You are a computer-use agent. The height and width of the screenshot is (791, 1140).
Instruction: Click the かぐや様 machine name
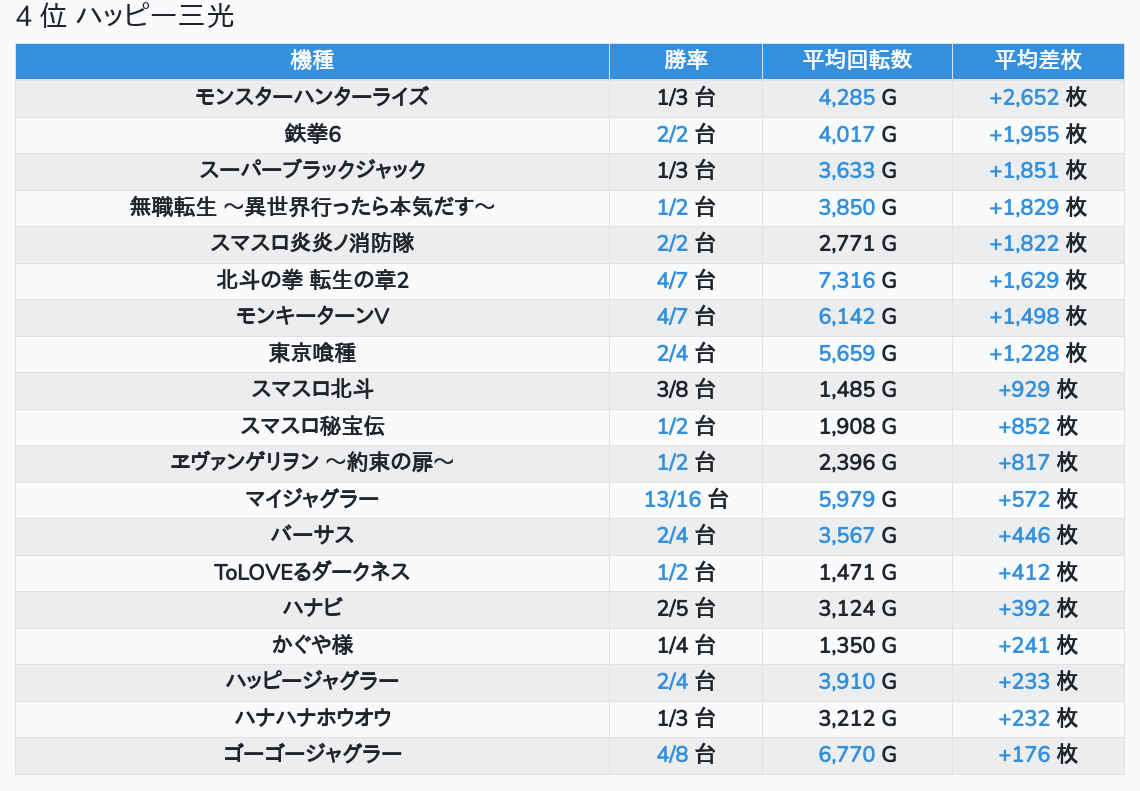[312, 645]
